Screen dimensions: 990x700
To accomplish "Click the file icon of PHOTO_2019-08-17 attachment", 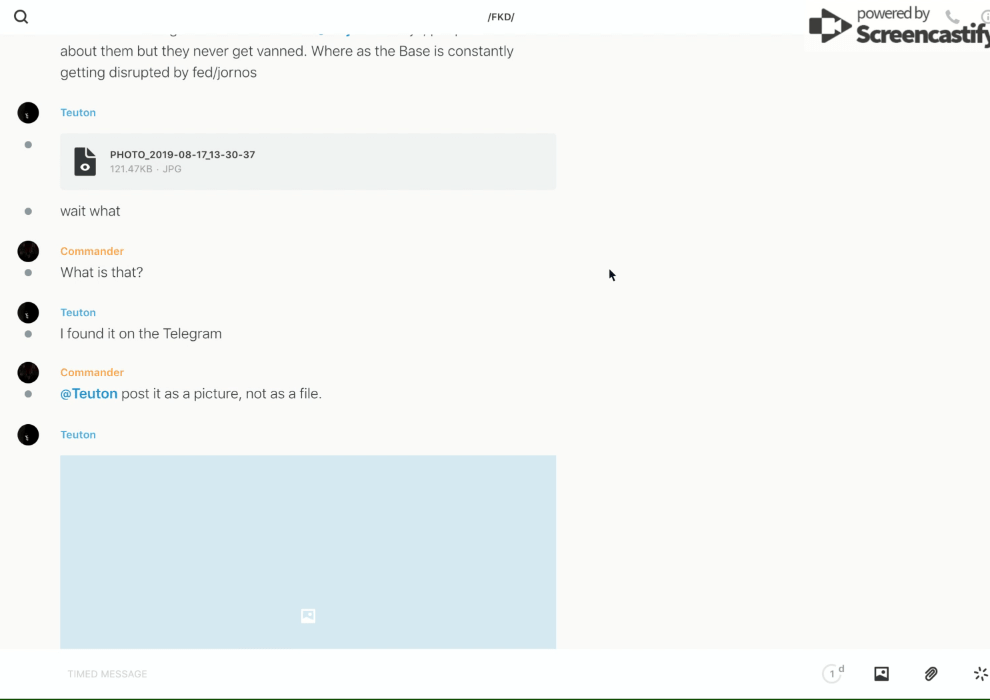I will point(85,161).
